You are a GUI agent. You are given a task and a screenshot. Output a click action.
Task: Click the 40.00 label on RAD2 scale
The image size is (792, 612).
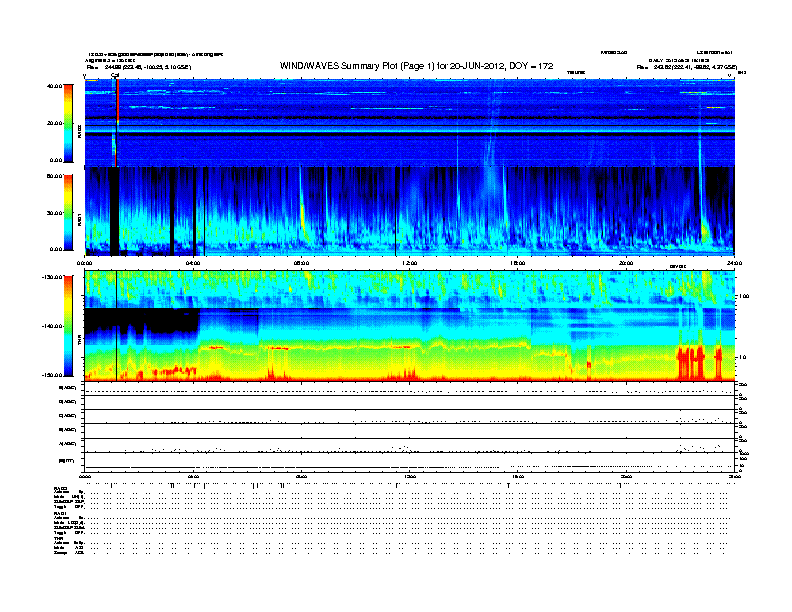click(x=54, y=86)
